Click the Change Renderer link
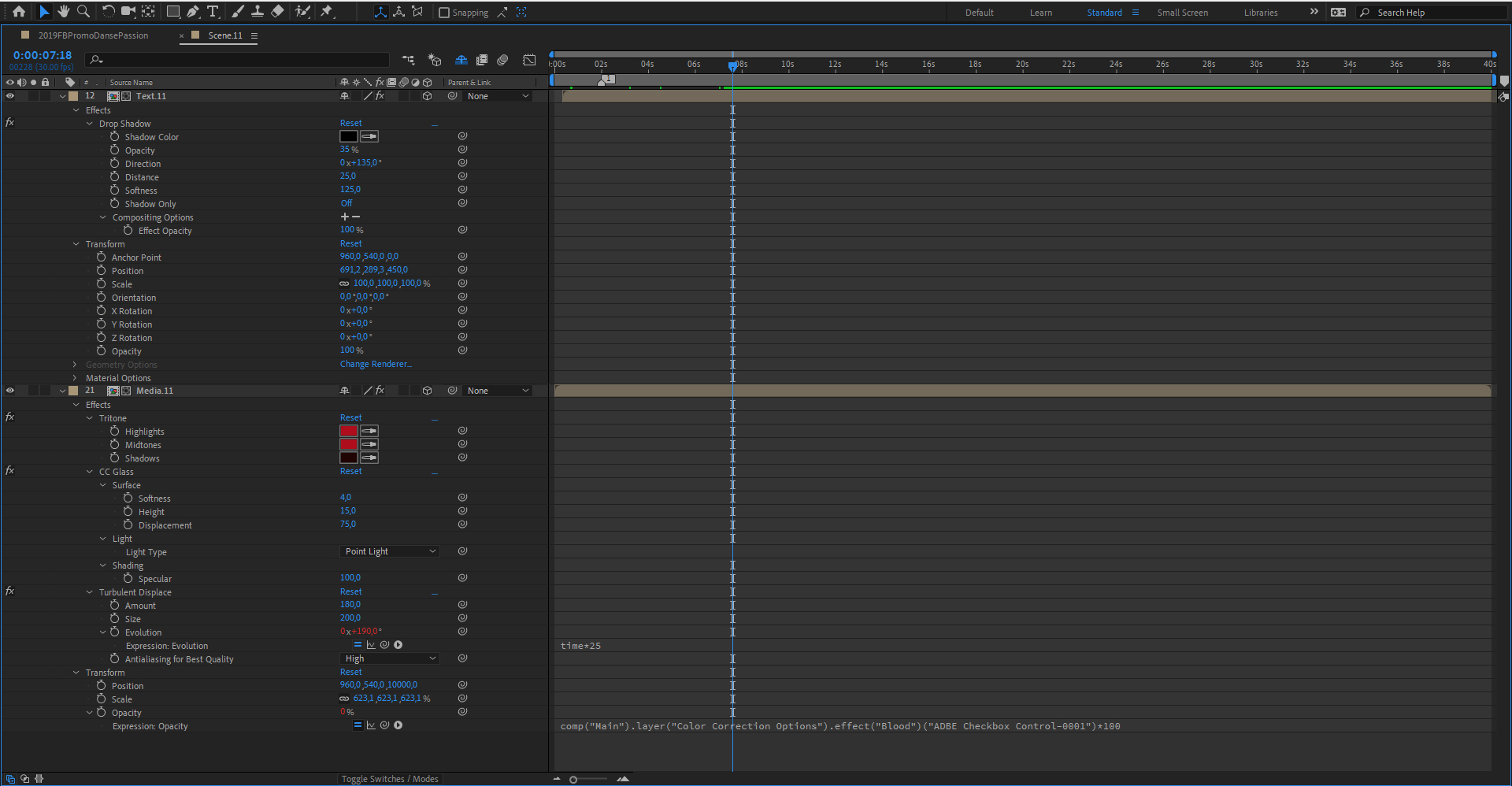 [x=375, y=365]
